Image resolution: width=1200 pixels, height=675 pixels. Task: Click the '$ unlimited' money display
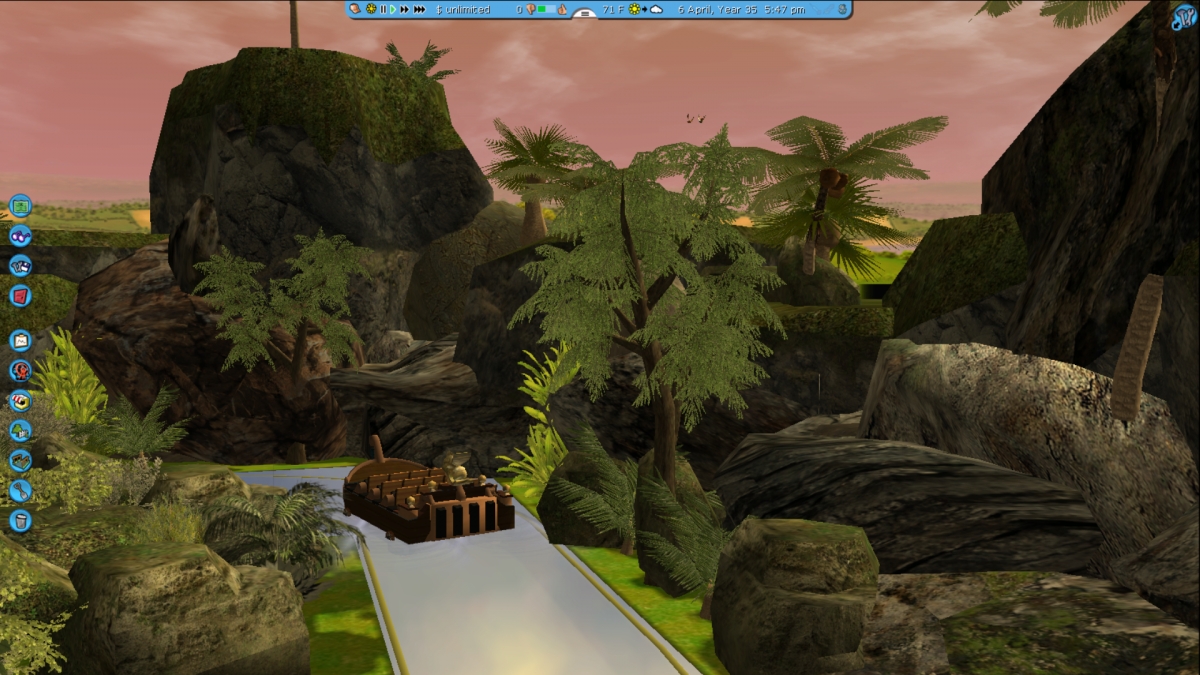pos(463,9)
